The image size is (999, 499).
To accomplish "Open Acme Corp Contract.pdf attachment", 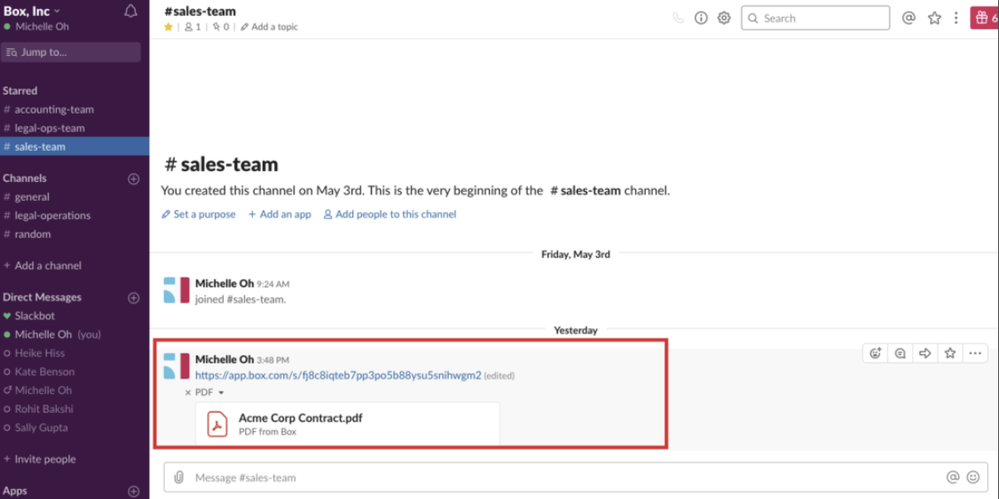I will tap(300, 418).
